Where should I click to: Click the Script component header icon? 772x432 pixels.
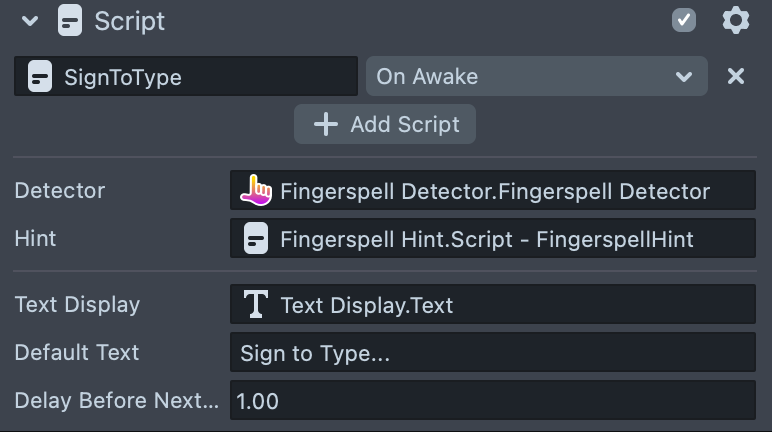click(70, 21)
